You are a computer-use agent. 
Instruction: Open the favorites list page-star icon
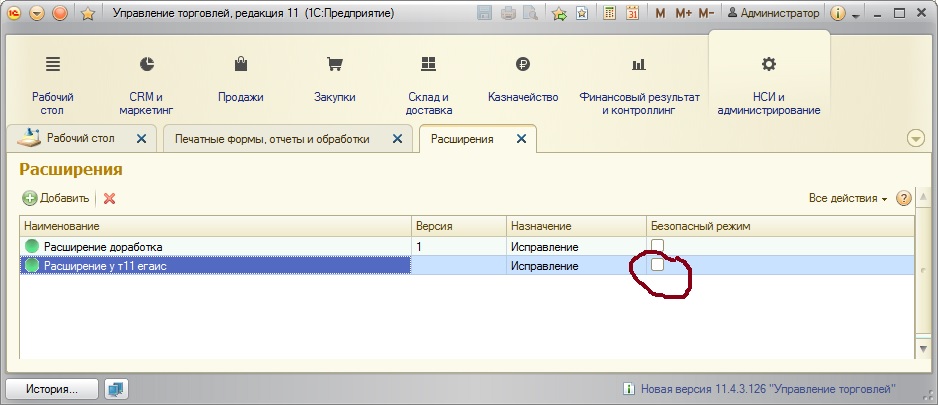(x=581, y=13)
